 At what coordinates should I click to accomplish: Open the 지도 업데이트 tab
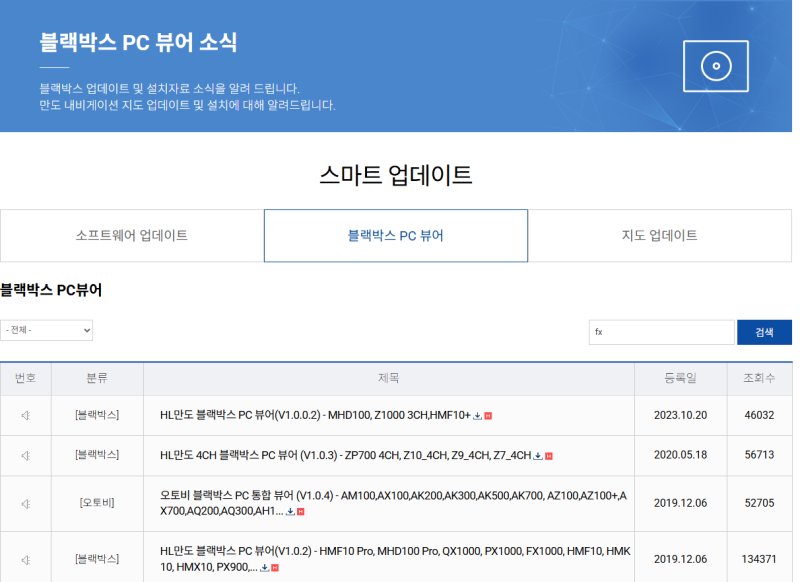click(x=660, y=236)
